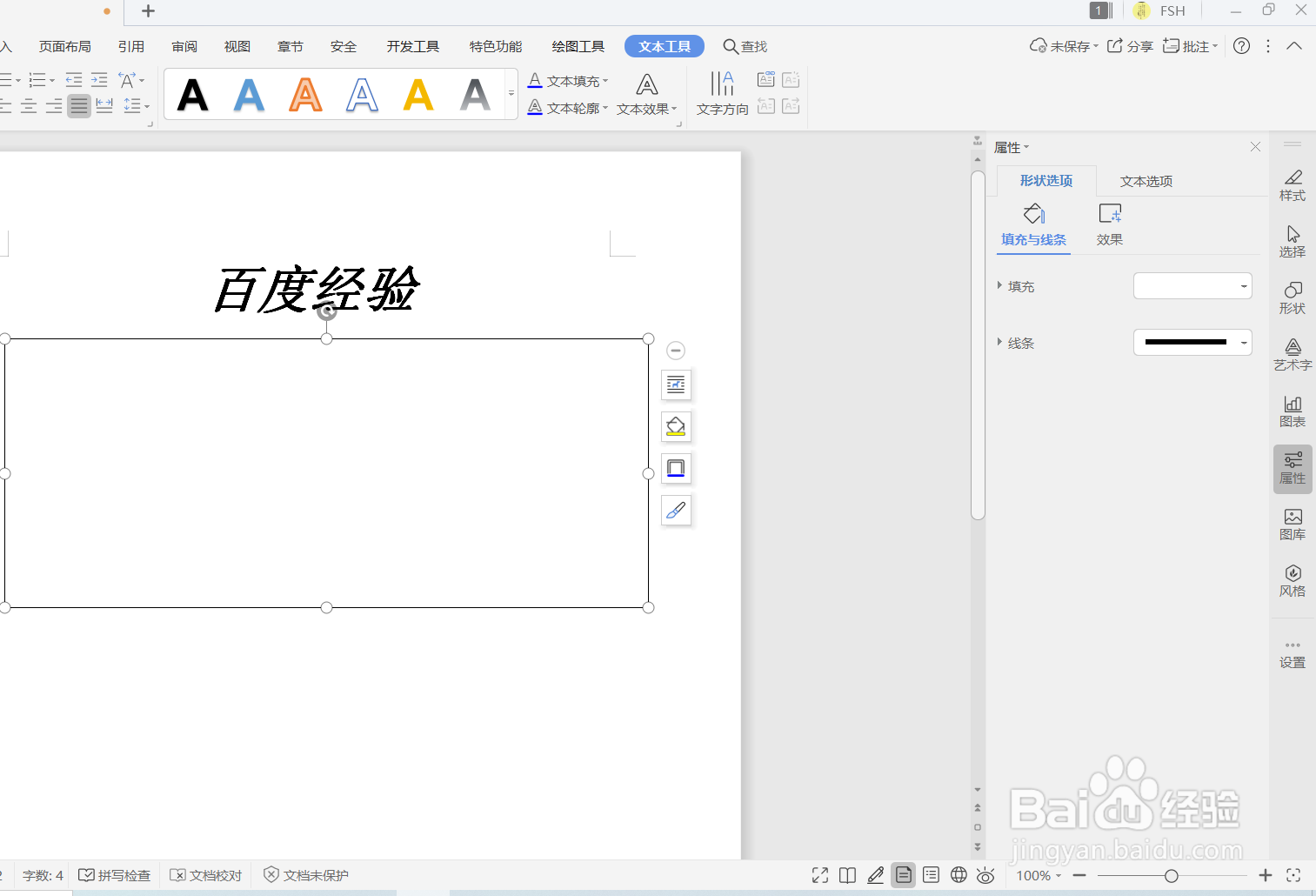Switch to the 文本选项 tab
Viewport: 1316px width, 896px height.
coord(1146,180)
